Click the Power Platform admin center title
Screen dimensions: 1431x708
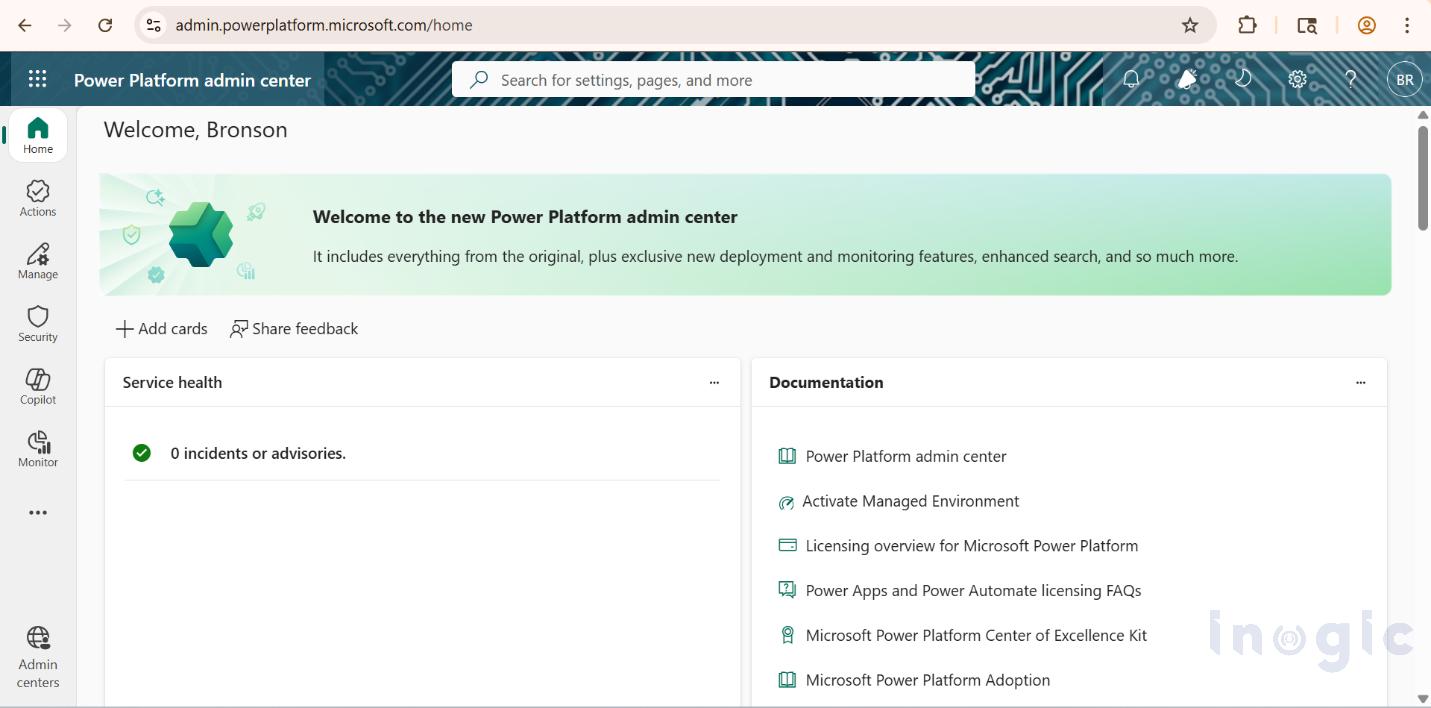tap(192, 80)
